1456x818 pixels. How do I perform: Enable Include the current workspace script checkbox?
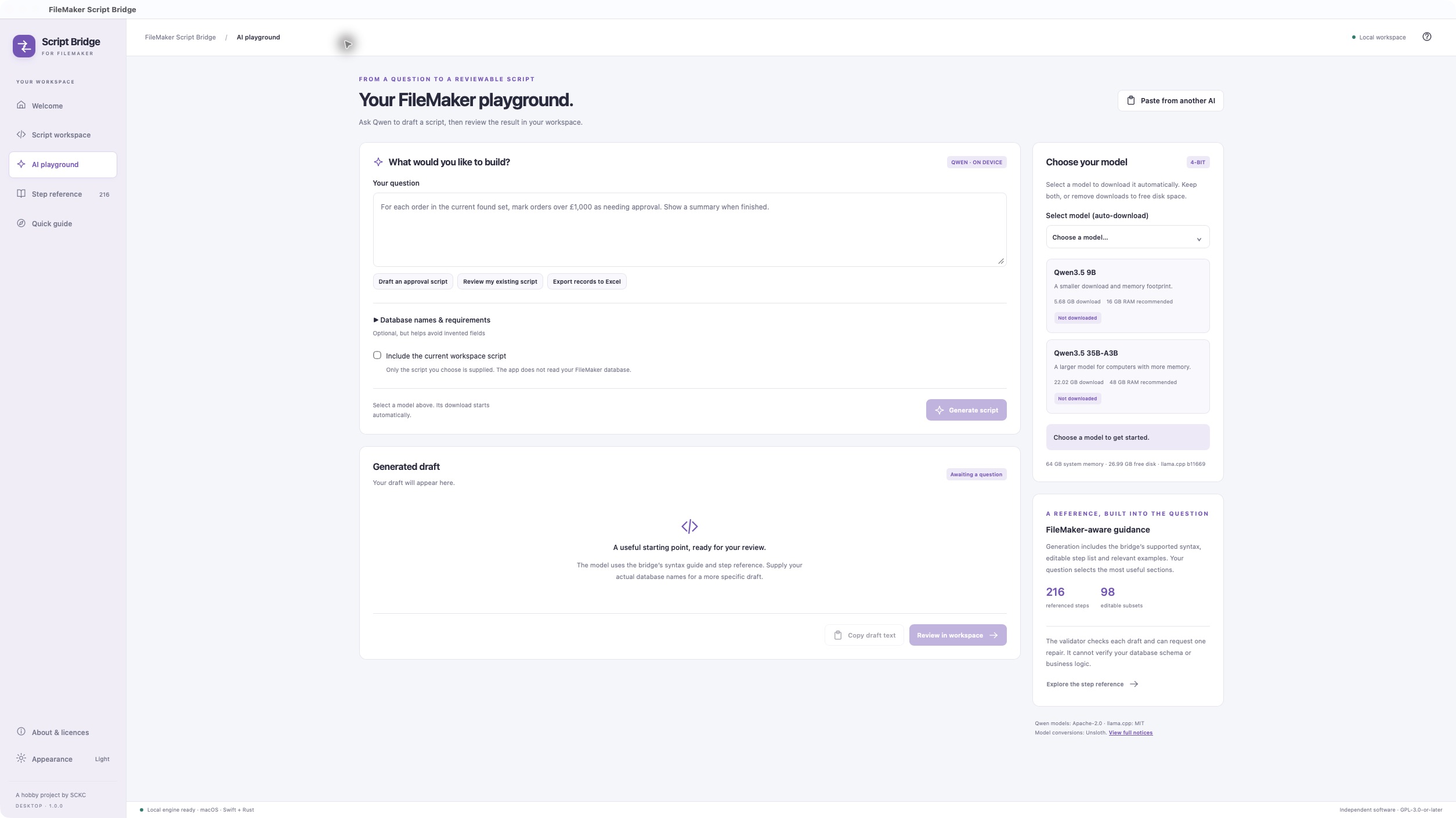tap(377, 355)
